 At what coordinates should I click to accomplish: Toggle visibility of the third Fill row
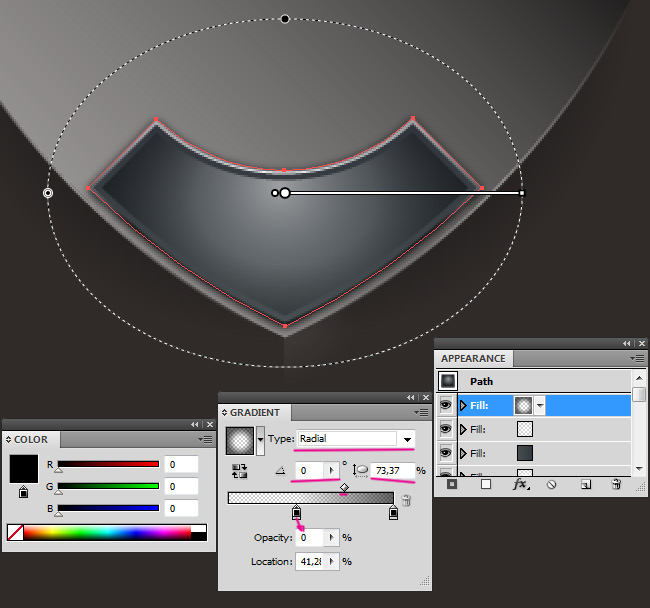tap(447, 453)
